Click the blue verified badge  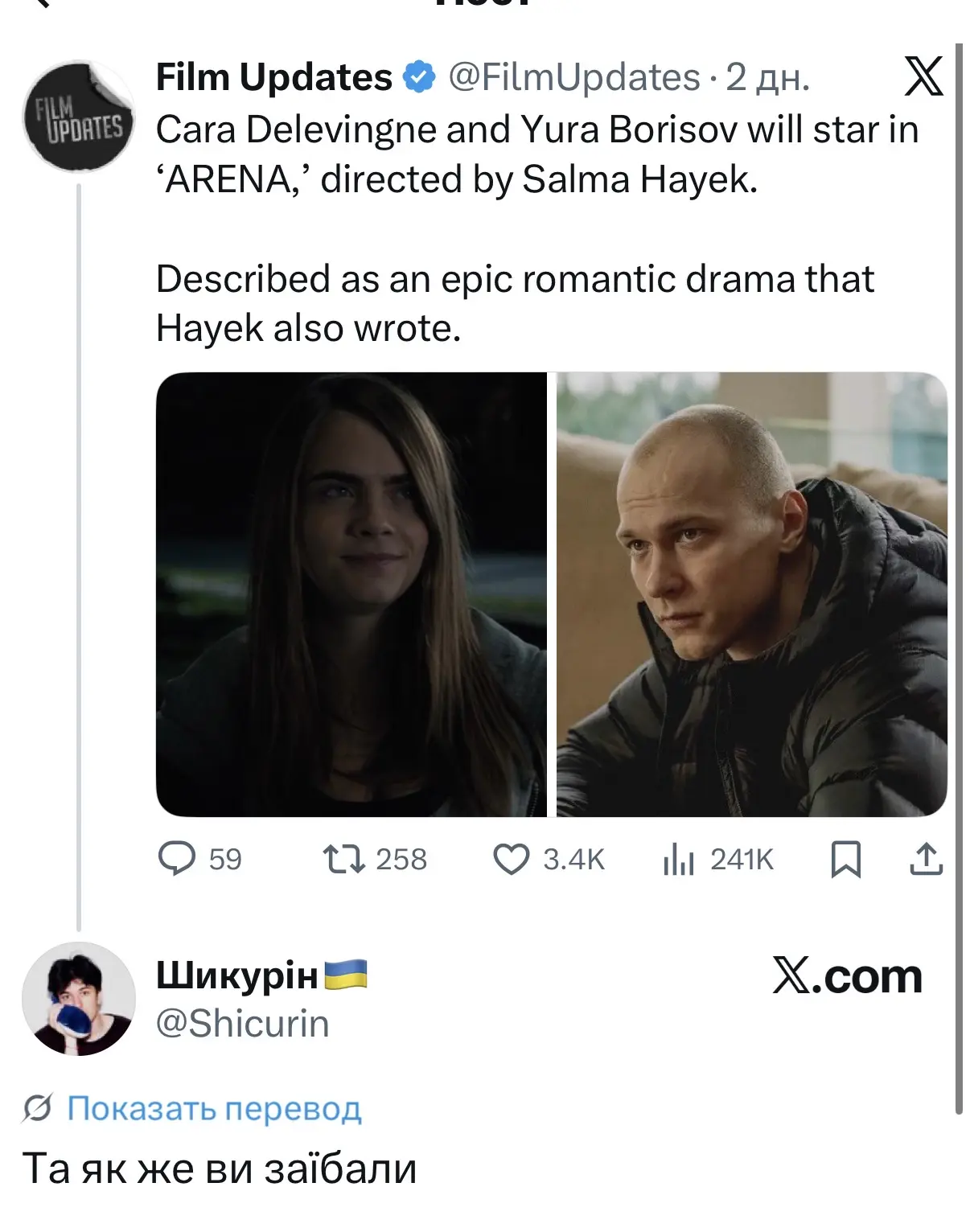(418, 77)
